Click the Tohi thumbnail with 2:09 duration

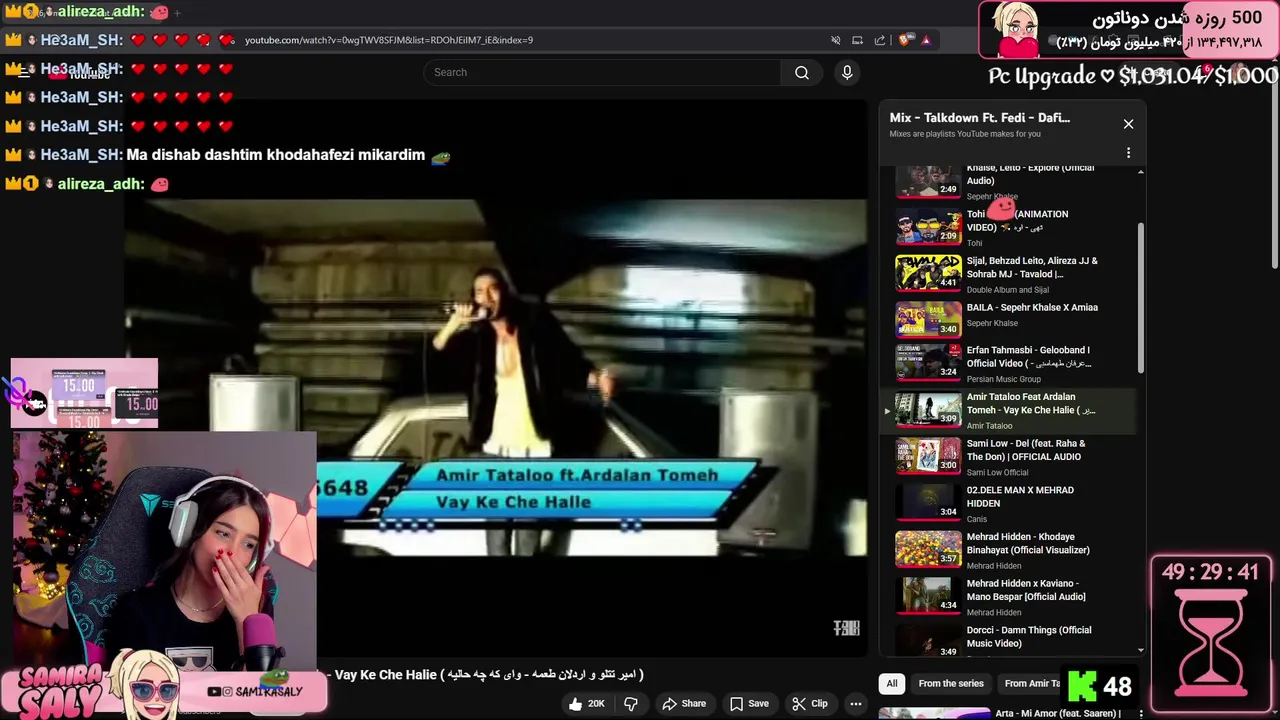tap(928, 227)
